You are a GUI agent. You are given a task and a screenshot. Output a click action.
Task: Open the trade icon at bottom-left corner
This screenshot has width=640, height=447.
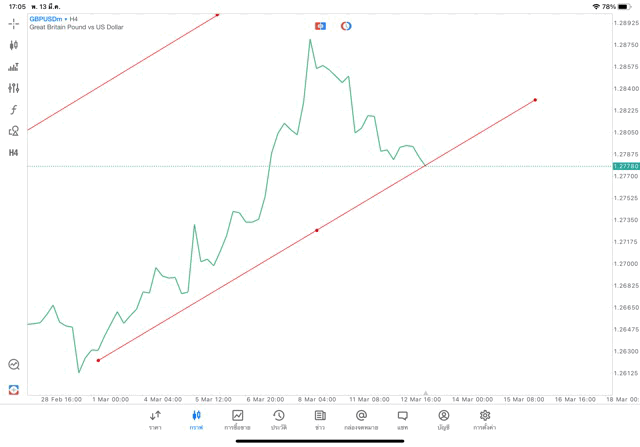[14, 389]
